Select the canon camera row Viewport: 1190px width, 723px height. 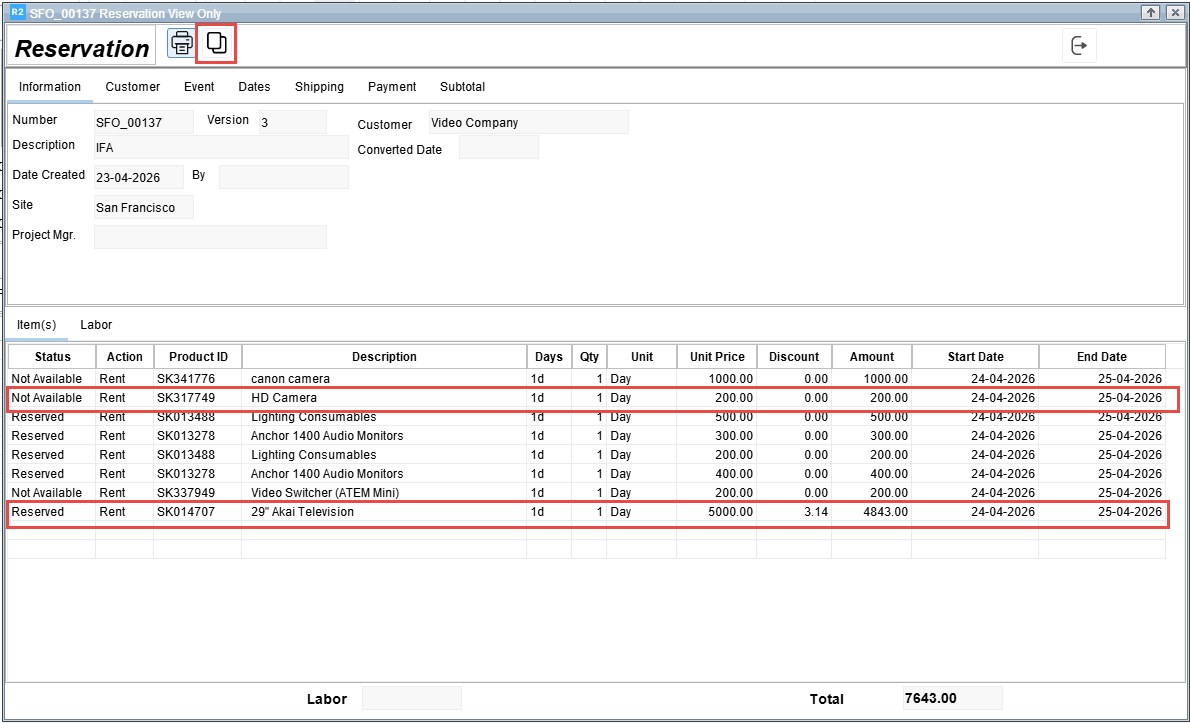point(290,379)
